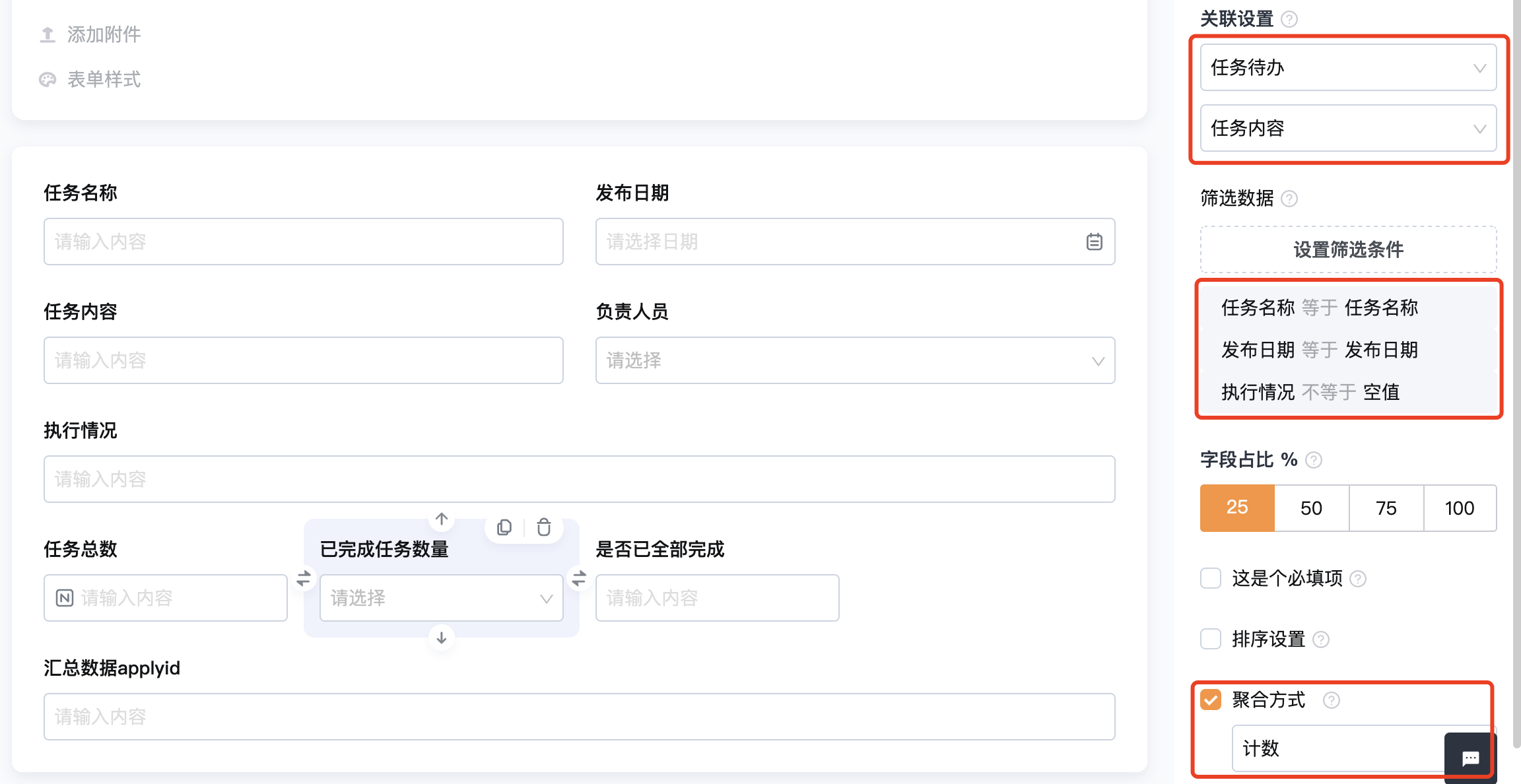Set field width to 50

tap(1312, 507)
